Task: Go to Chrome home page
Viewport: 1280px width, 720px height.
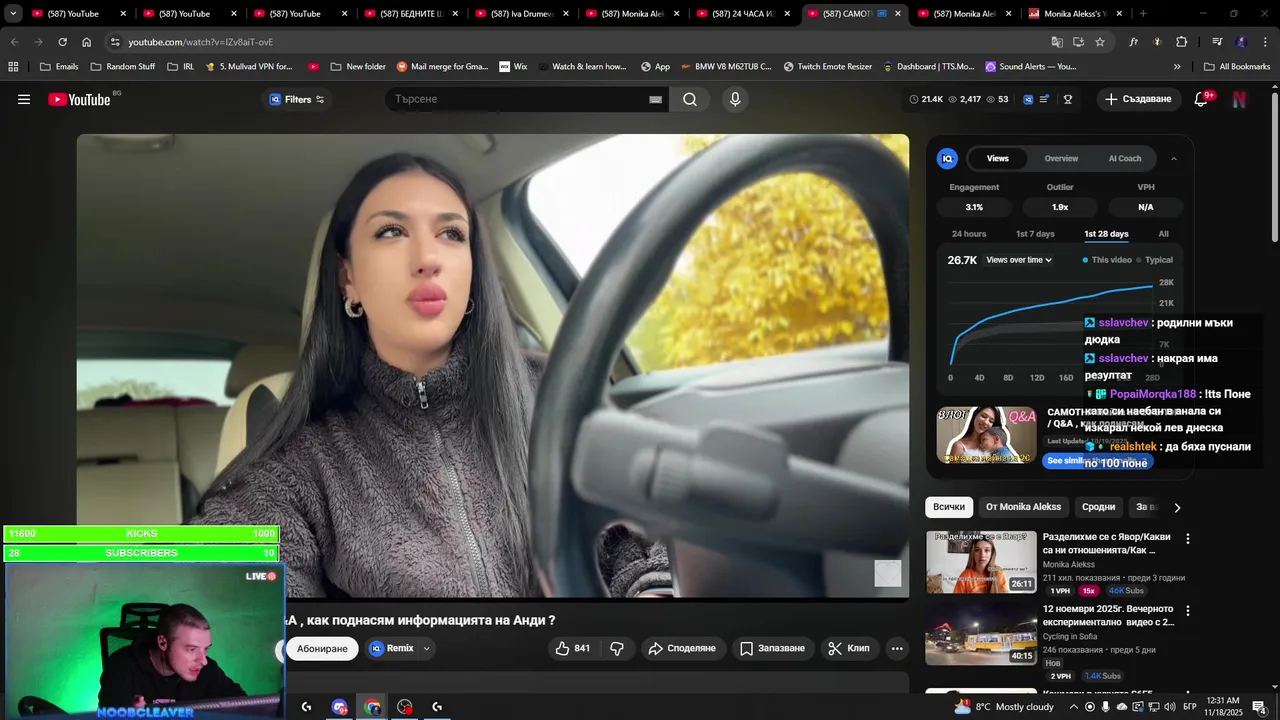Action: (x=86, y=42)
